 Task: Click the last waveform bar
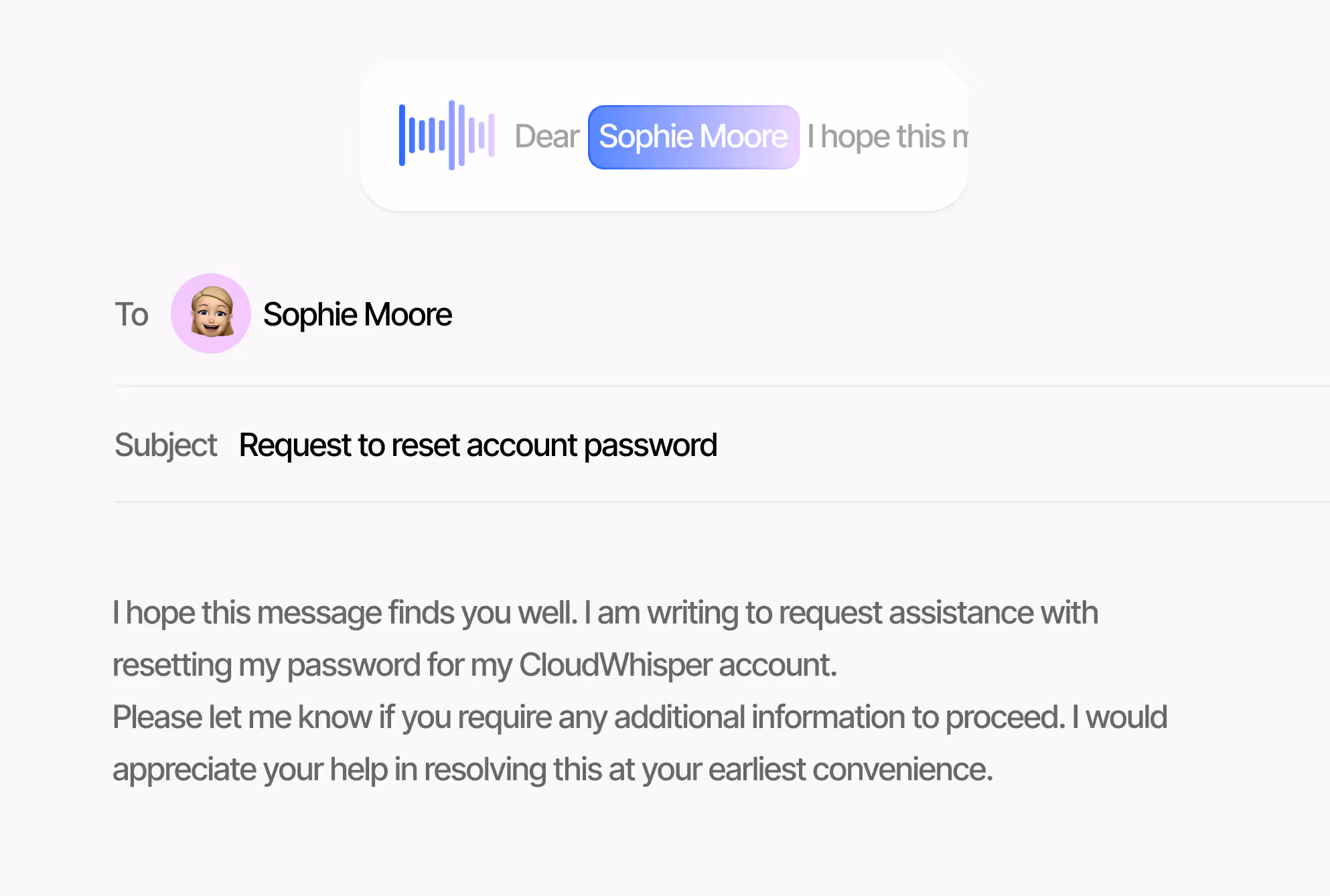493,136
